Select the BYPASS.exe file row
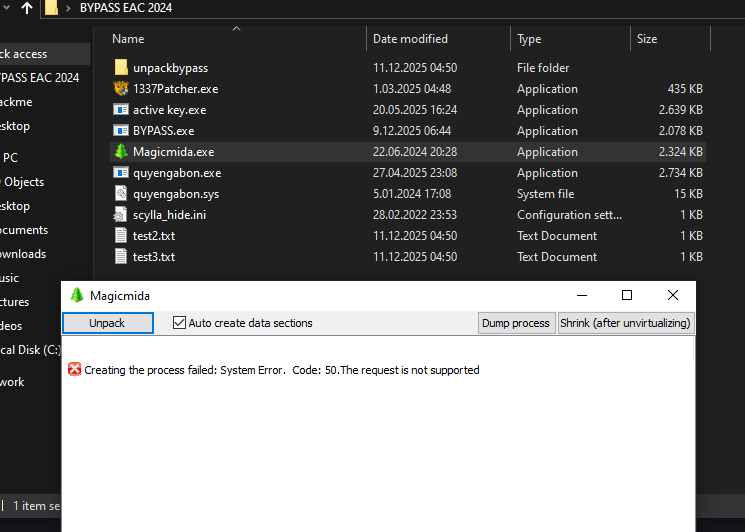Screen dimensions: 745x532 pyautogui.click(x=163, y=131)
